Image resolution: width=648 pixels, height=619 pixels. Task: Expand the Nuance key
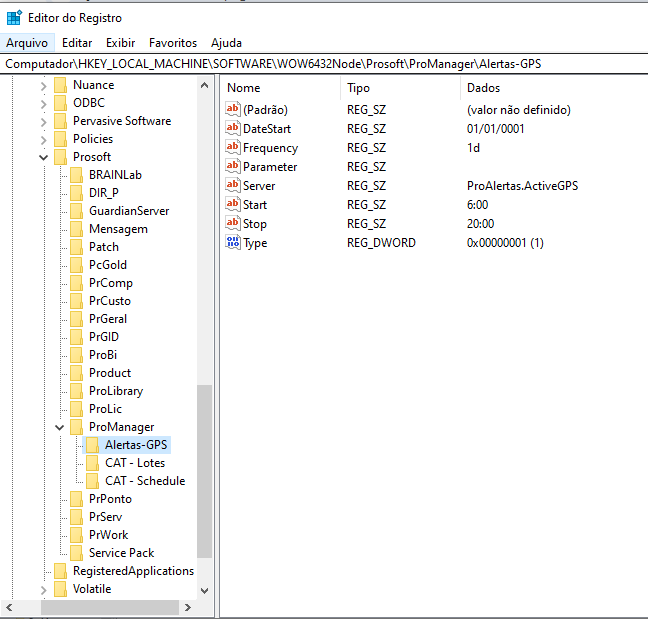43,86
